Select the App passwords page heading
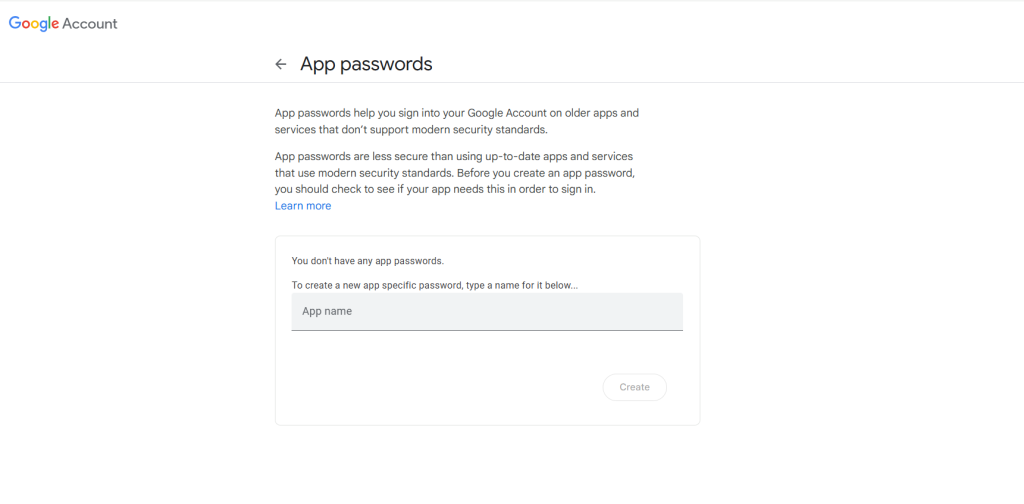This screenshot has width=1024, height=504. point(366,64)
